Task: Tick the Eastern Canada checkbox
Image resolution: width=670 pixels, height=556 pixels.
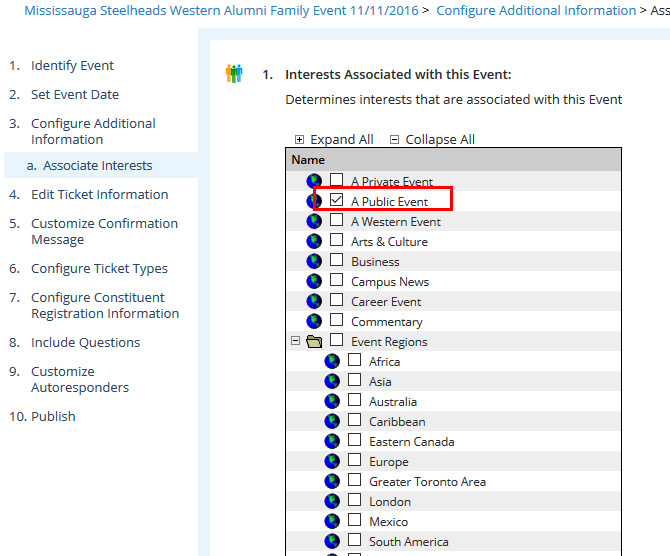Action: pos(355,441)
